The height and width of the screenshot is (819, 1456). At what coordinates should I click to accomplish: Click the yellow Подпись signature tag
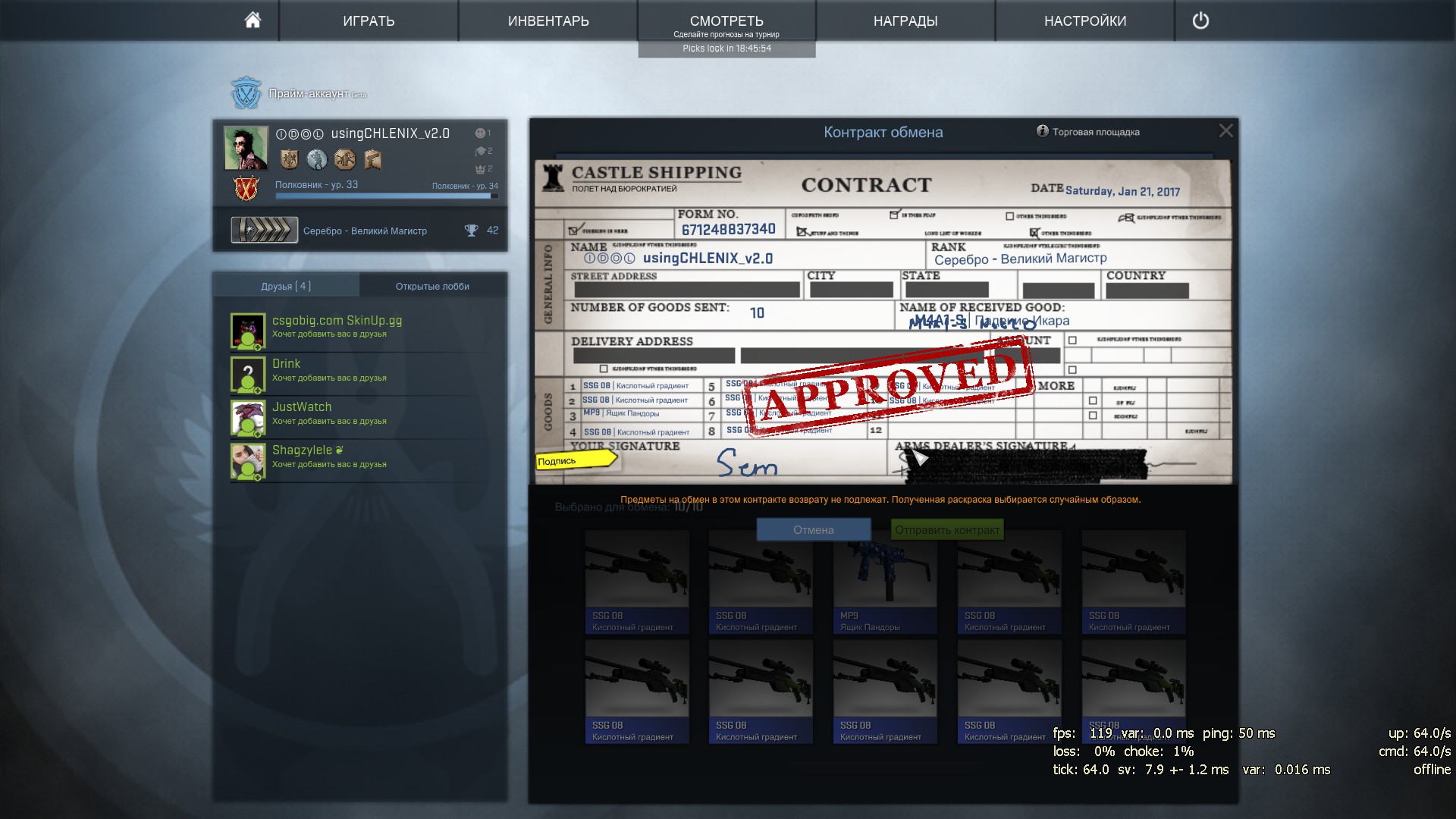(575, 460)
